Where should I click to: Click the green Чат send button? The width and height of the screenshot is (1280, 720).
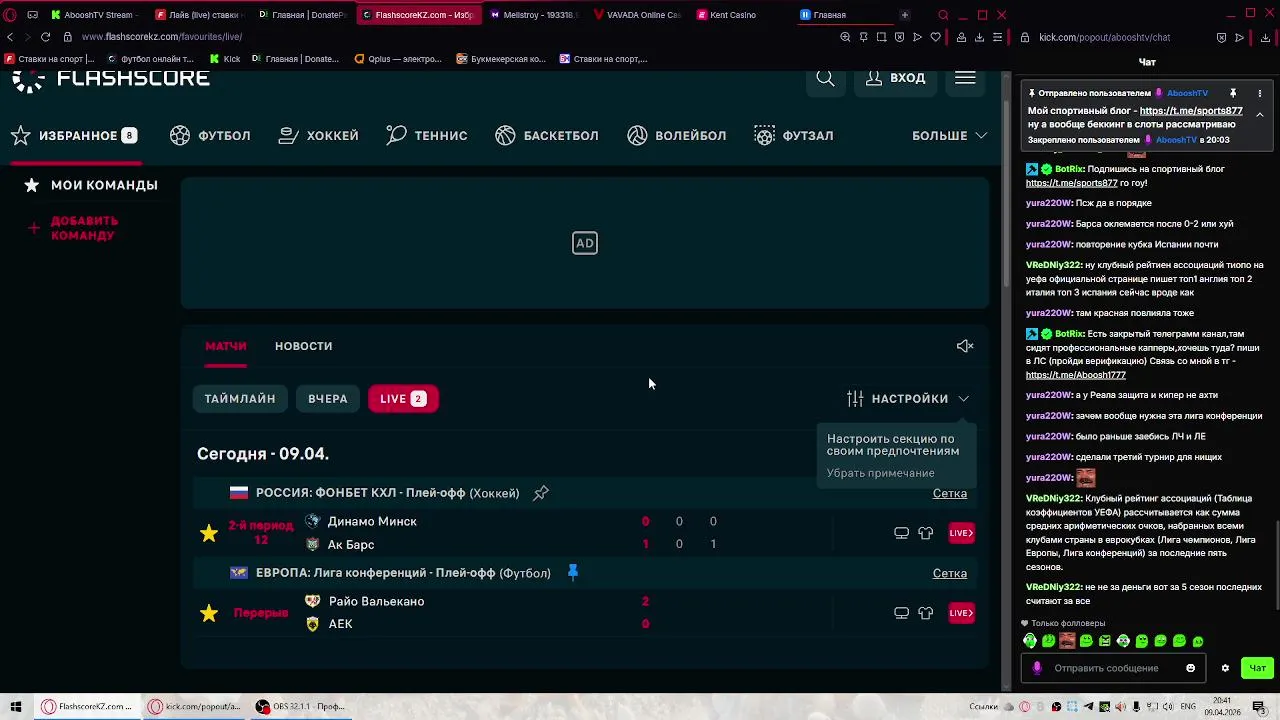1257,668
